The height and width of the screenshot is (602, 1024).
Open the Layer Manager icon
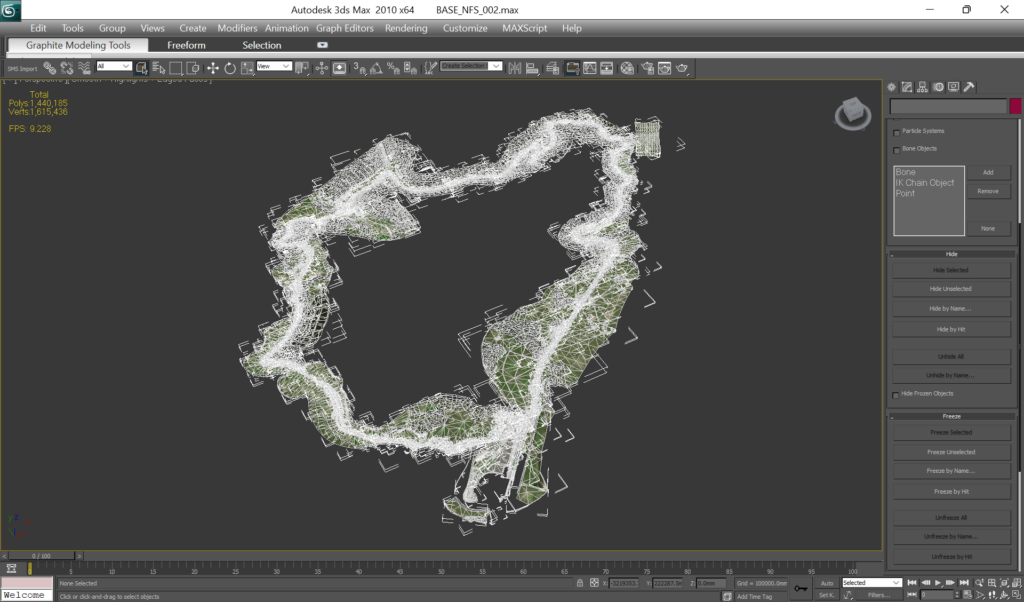coord(552,68)
